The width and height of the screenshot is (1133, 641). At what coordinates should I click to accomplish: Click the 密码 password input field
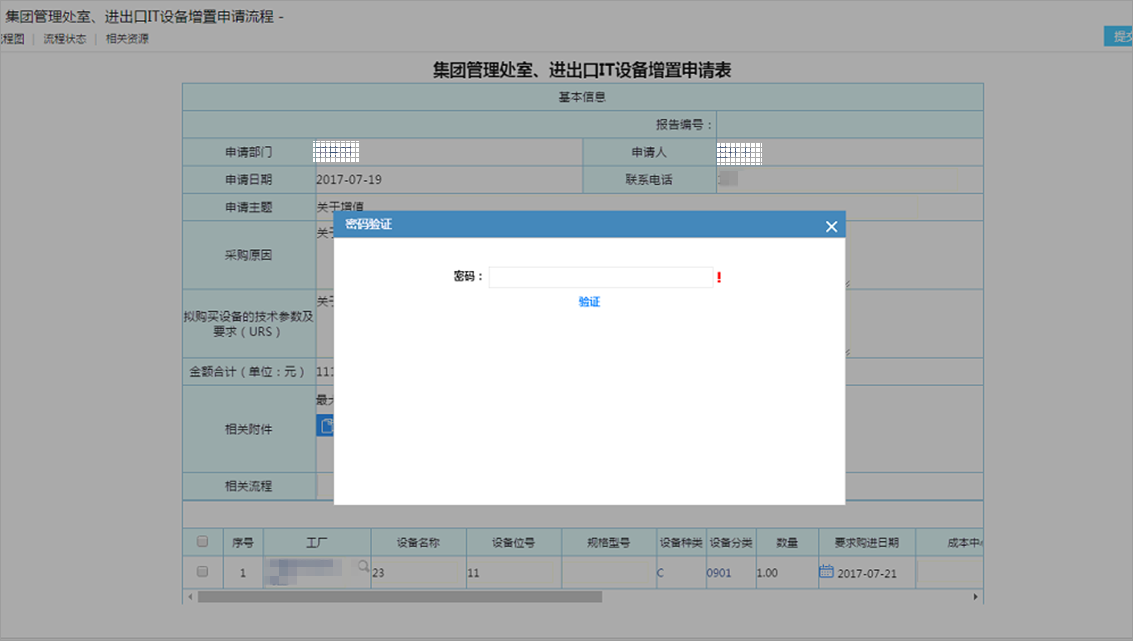(600, 277)
